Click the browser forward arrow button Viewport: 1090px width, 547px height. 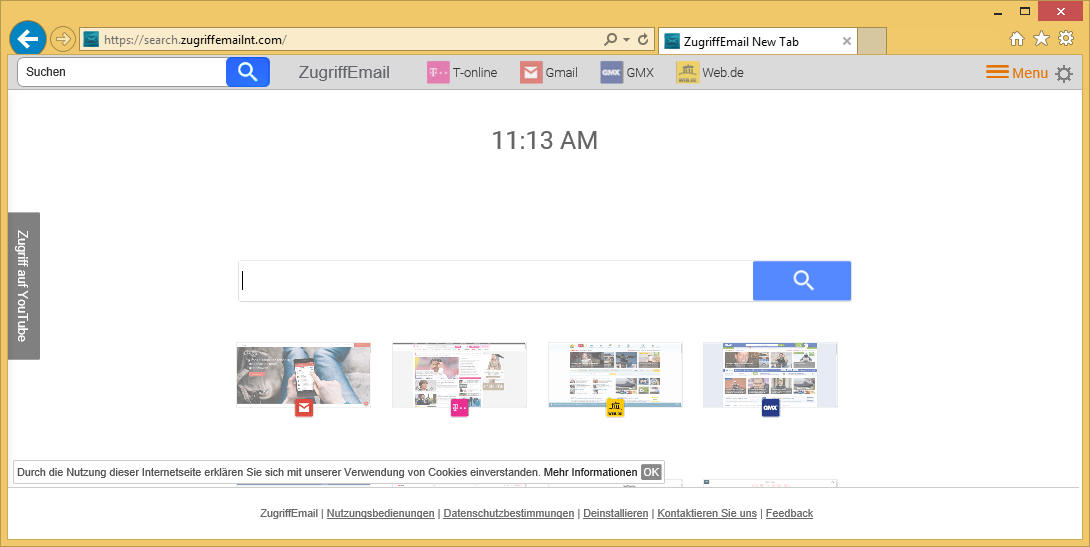(x=63, y=40)
